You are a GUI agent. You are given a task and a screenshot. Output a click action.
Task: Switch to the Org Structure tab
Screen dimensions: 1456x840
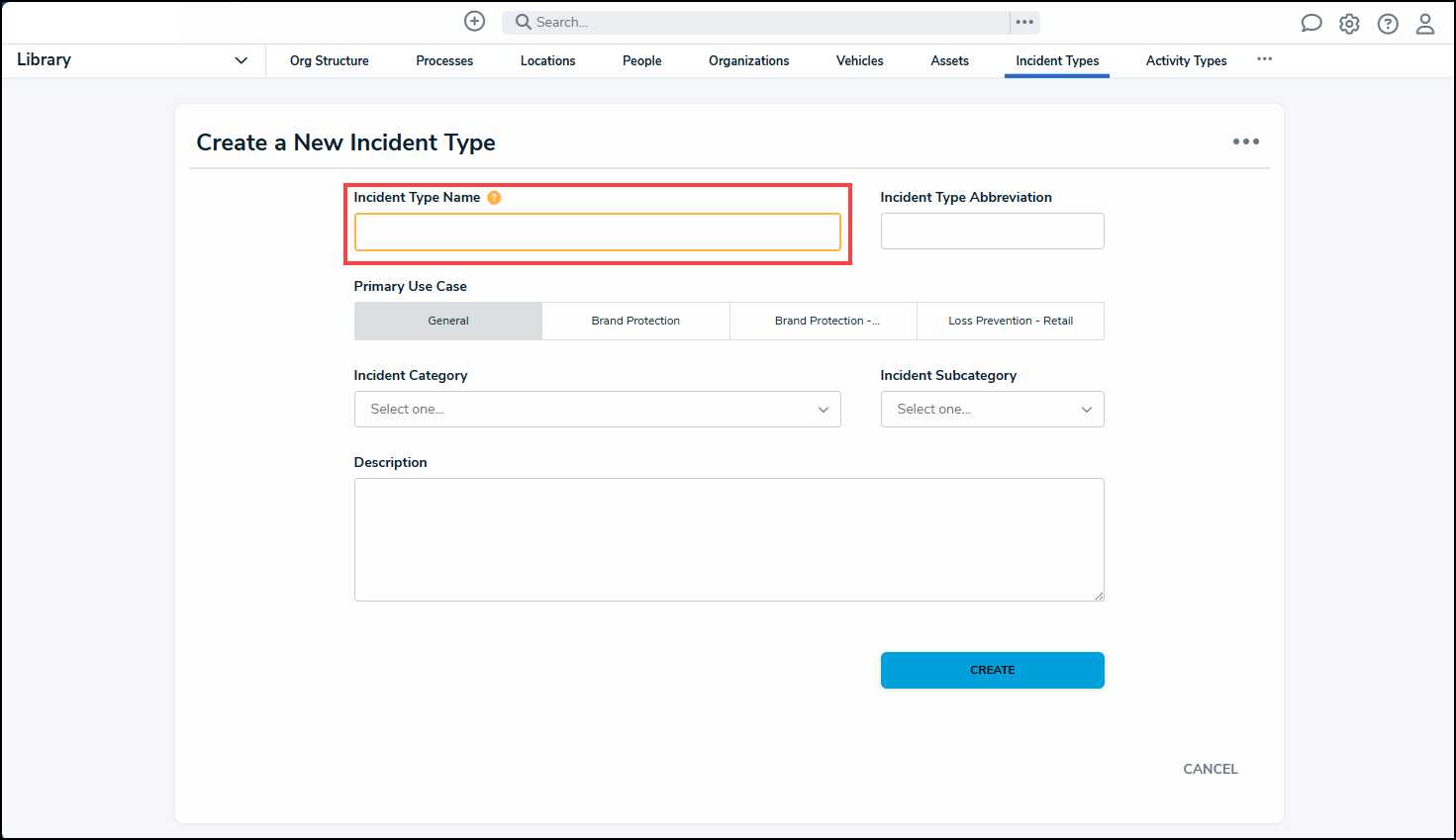[x=329, y=61]
